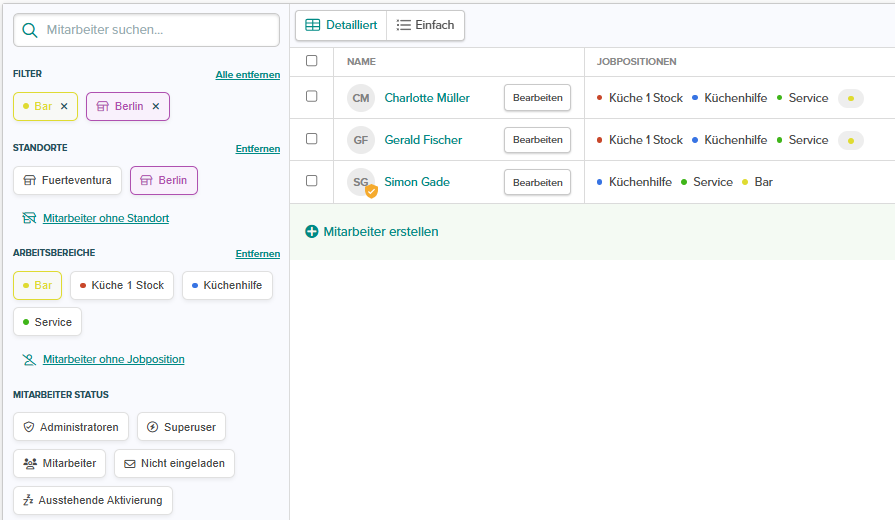Click Gerald Fischer's GF avatar
Screen dimensions: 895x520
tap(361, 140)
